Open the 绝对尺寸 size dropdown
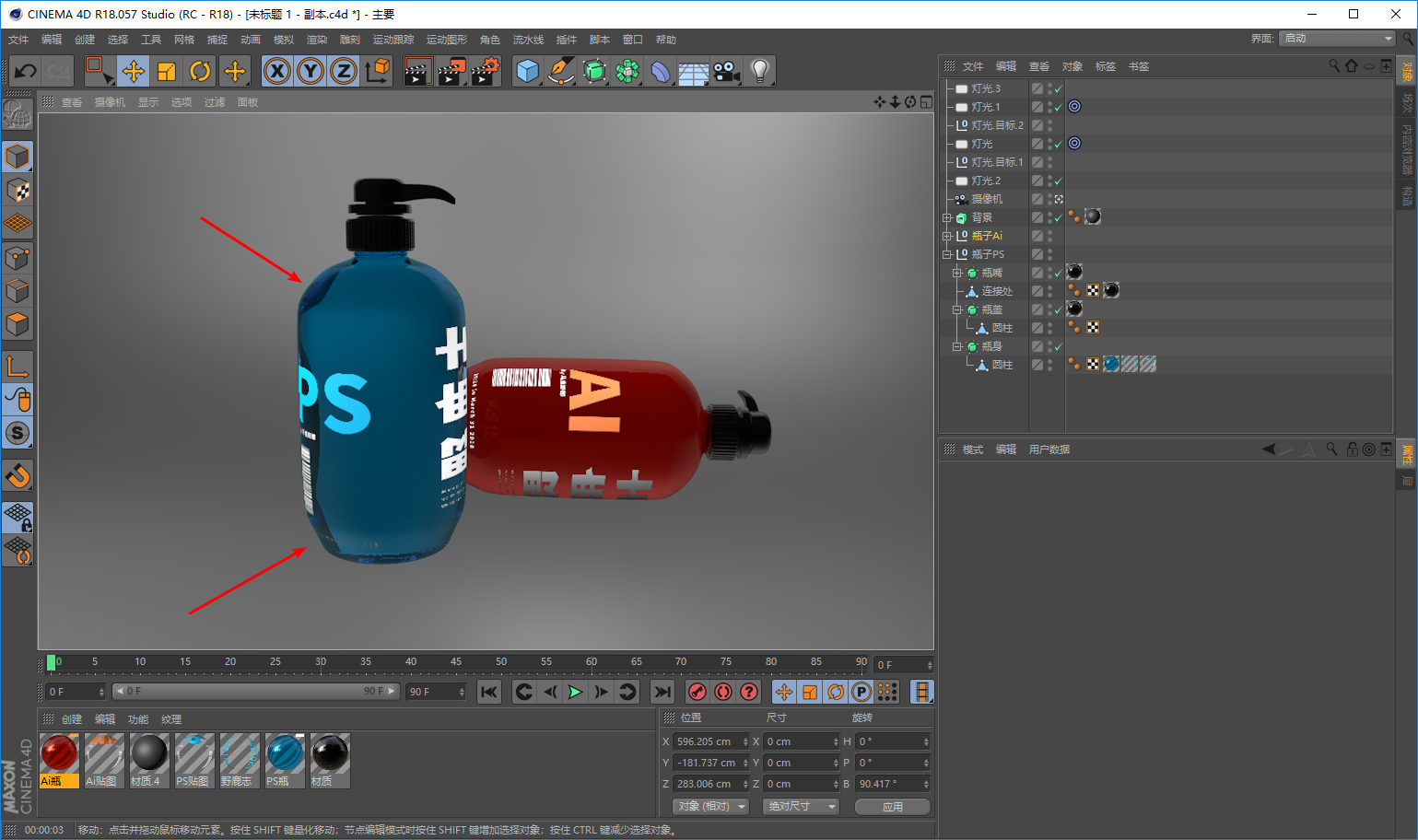 [801, 806]
